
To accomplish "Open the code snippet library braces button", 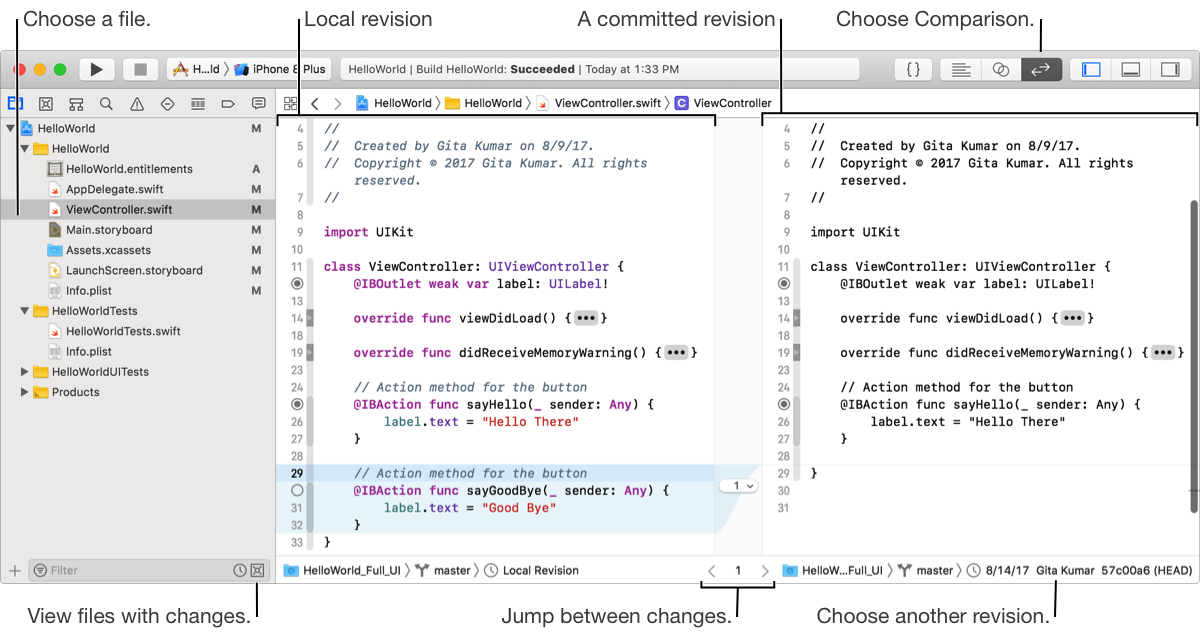I will pyautogui.click(x=913, y=69).
